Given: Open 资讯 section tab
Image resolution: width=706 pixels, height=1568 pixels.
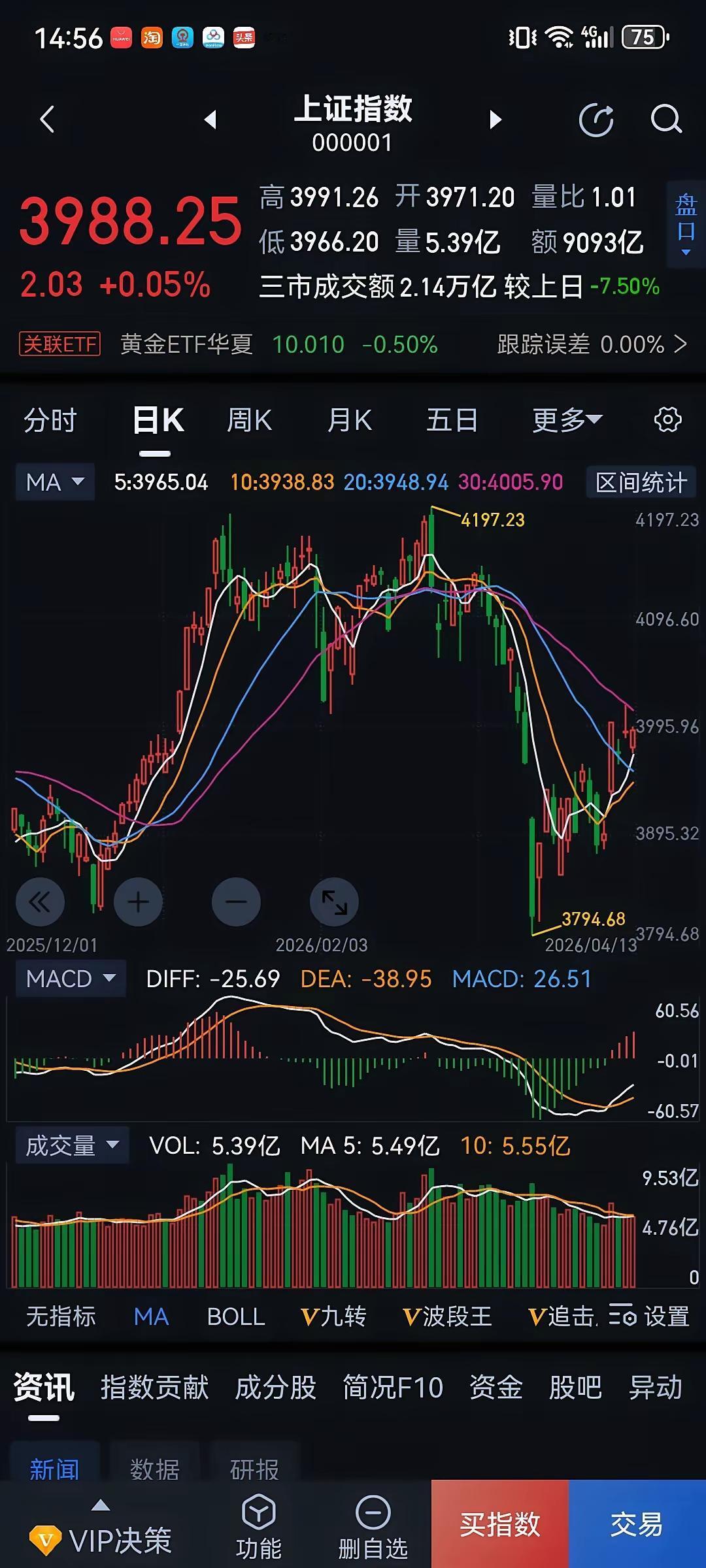Looking at the screenshot, I should point(44,1387).
